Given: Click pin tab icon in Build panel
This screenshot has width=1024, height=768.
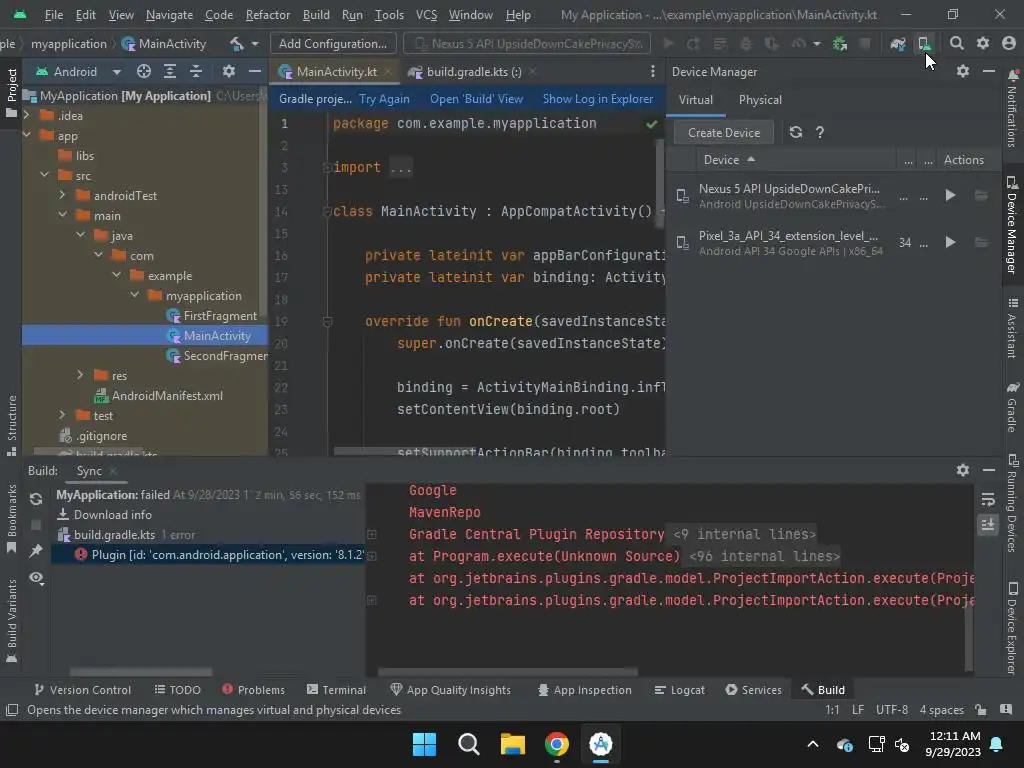Looking at the screenshot, I should click(x=36, y=551).
